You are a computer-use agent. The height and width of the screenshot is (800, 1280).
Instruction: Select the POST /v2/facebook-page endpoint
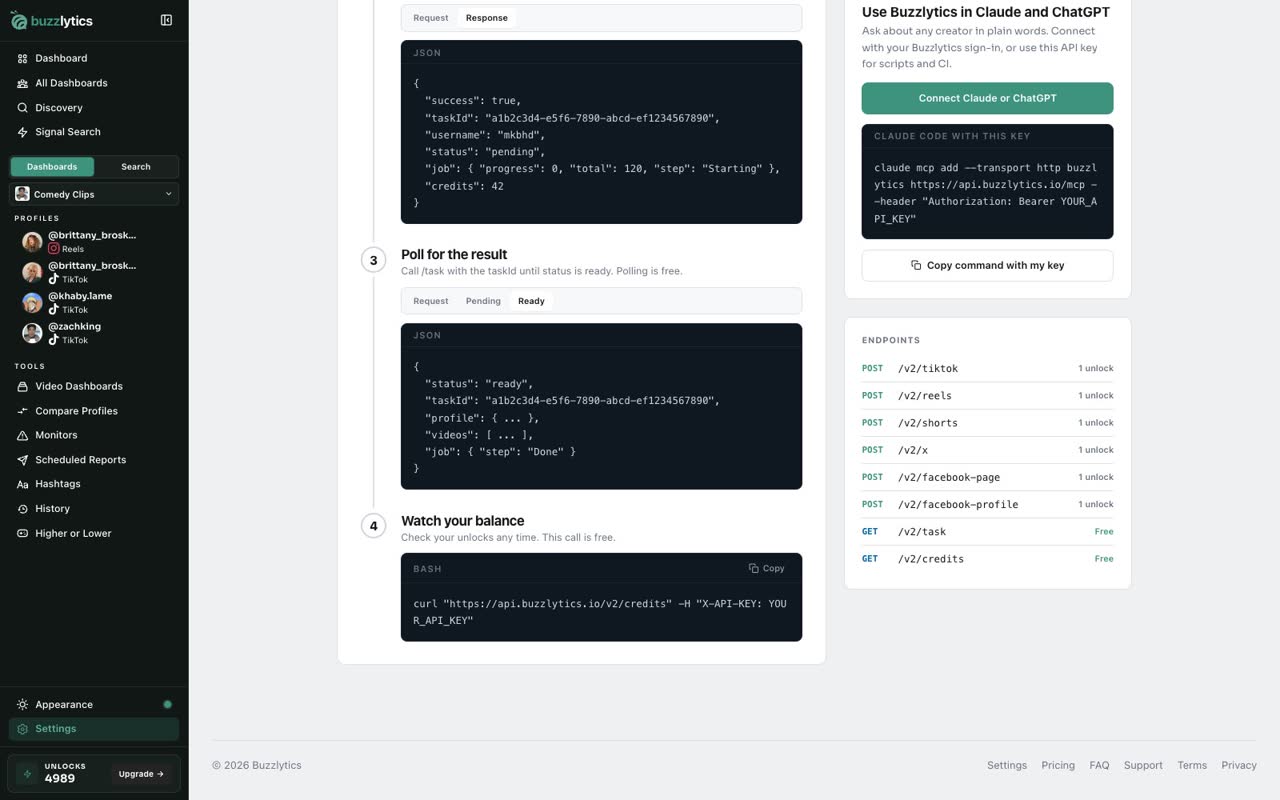coord(987,477)
